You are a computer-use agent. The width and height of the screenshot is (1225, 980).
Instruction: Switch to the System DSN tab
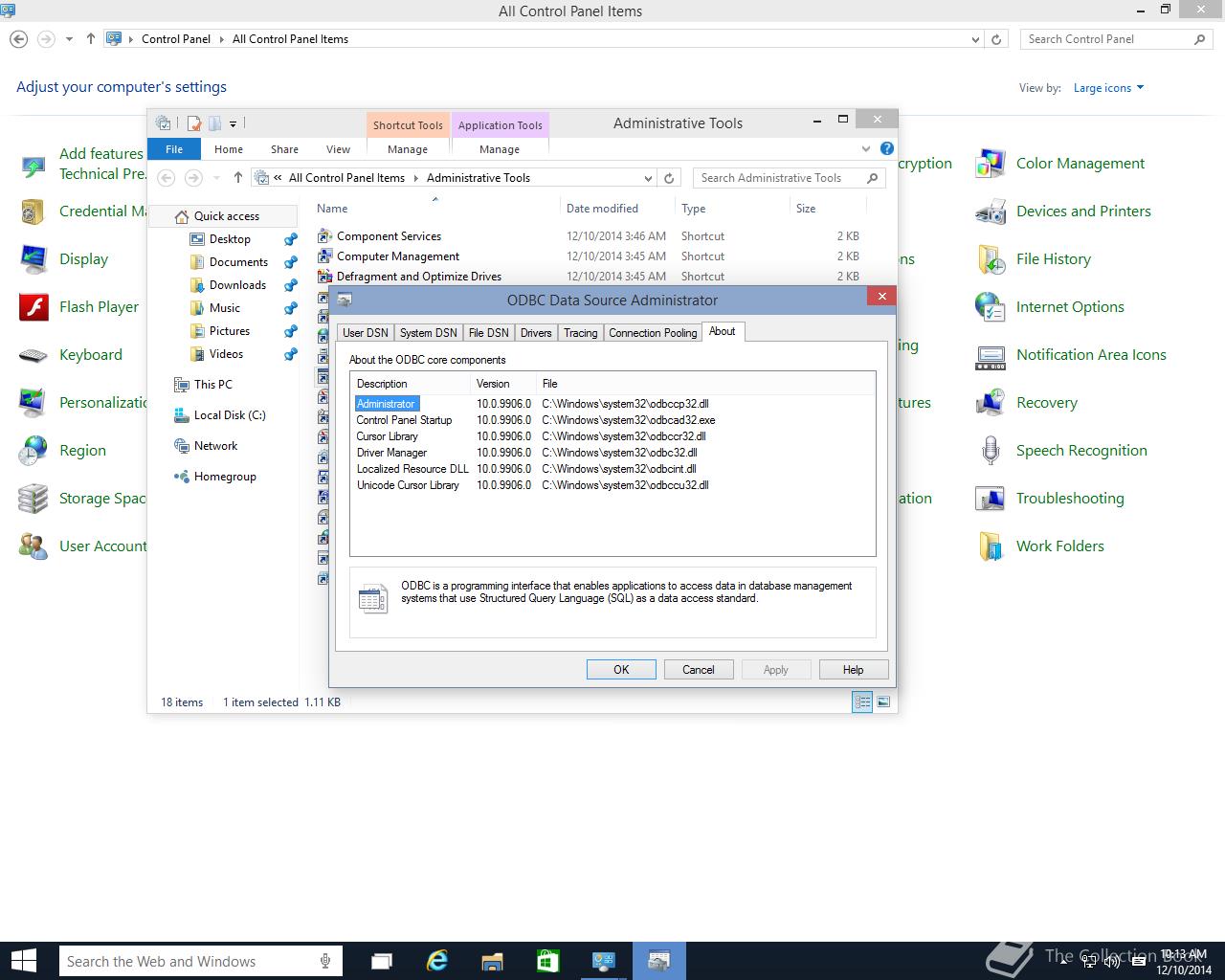(x=428, y=333)
